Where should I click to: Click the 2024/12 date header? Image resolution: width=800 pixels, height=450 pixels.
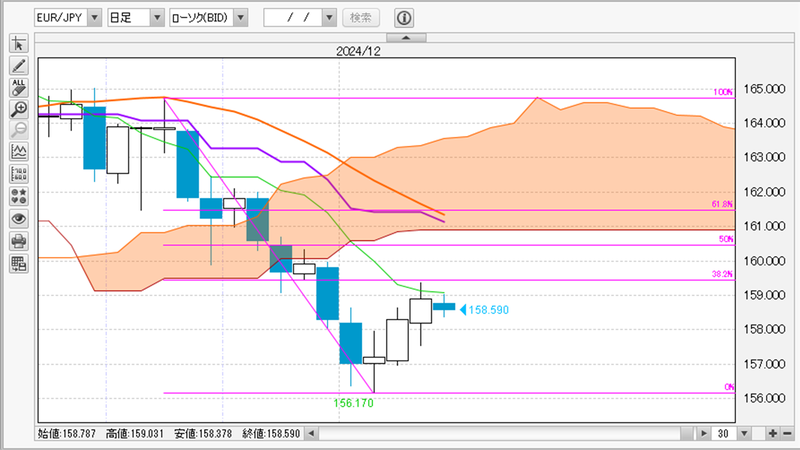[x=358, y=51]
